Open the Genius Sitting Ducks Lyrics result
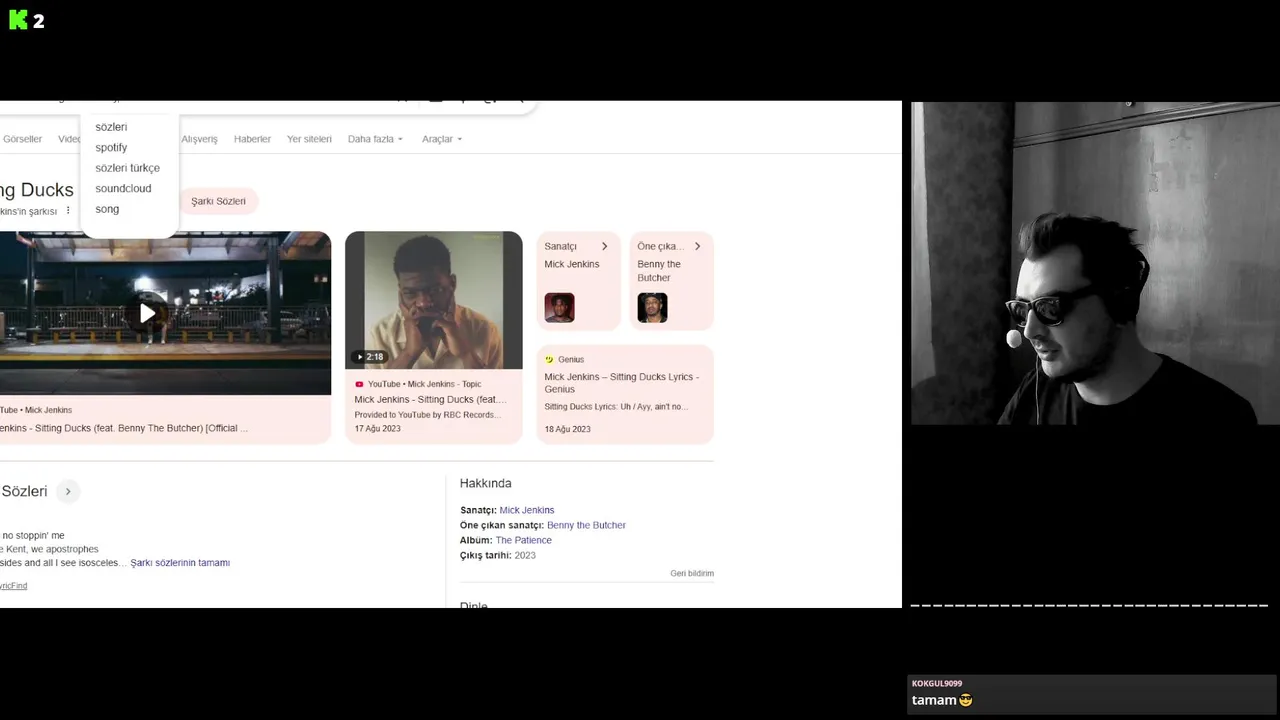 [x=621, y=383]
